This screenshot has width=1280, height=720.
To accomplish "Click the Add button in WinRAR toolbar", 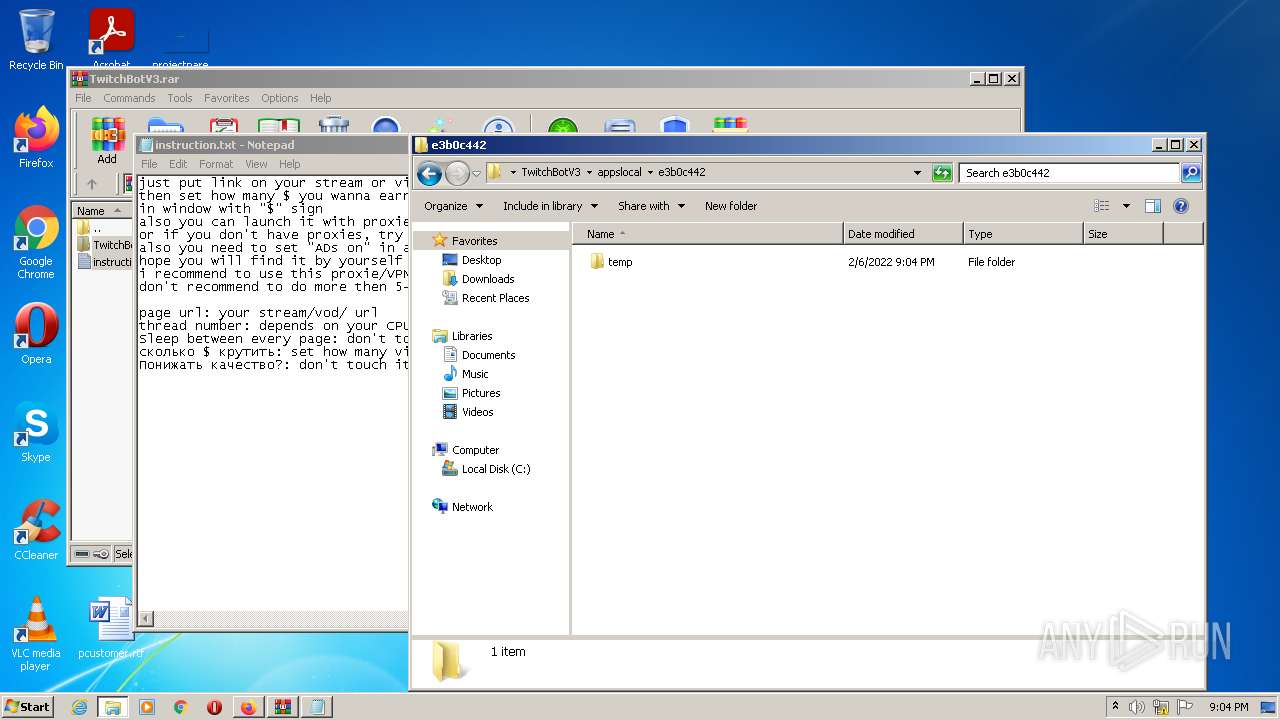I will point(107,140).
